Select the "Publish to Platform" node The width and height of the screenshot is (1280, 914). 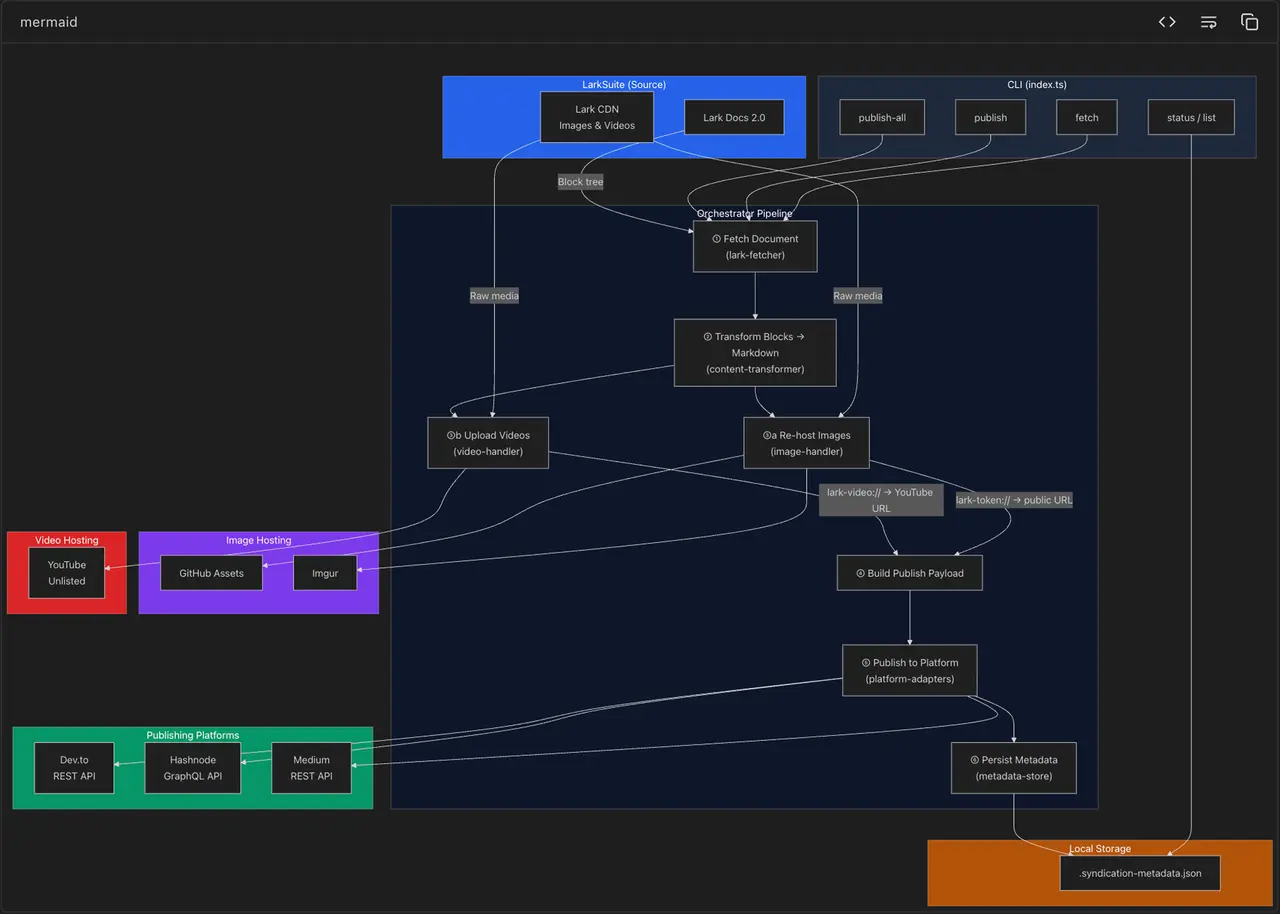click(909, 669)
